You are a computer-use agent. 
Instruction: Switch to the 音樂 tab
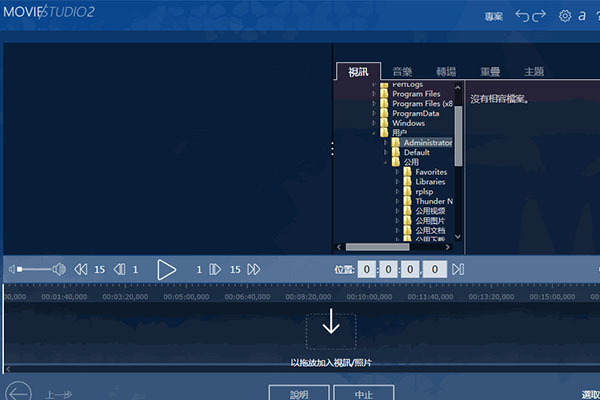click(402, 72)
